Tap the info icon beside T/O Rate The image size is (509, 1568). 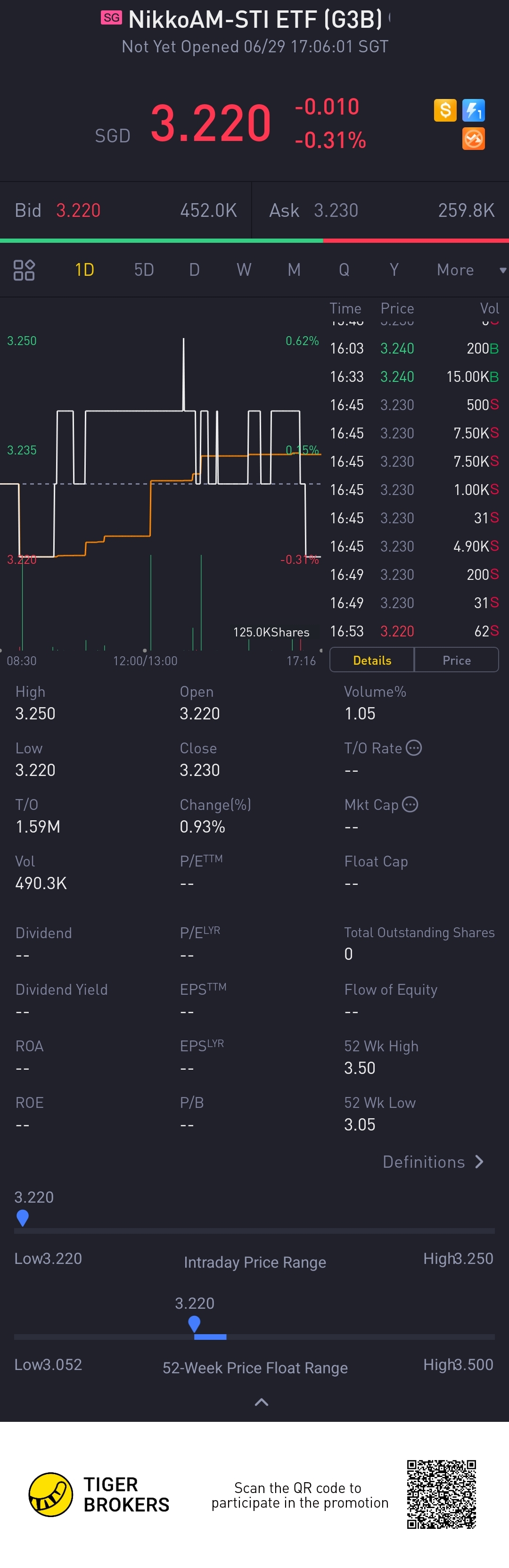click(x=413, y=748)
